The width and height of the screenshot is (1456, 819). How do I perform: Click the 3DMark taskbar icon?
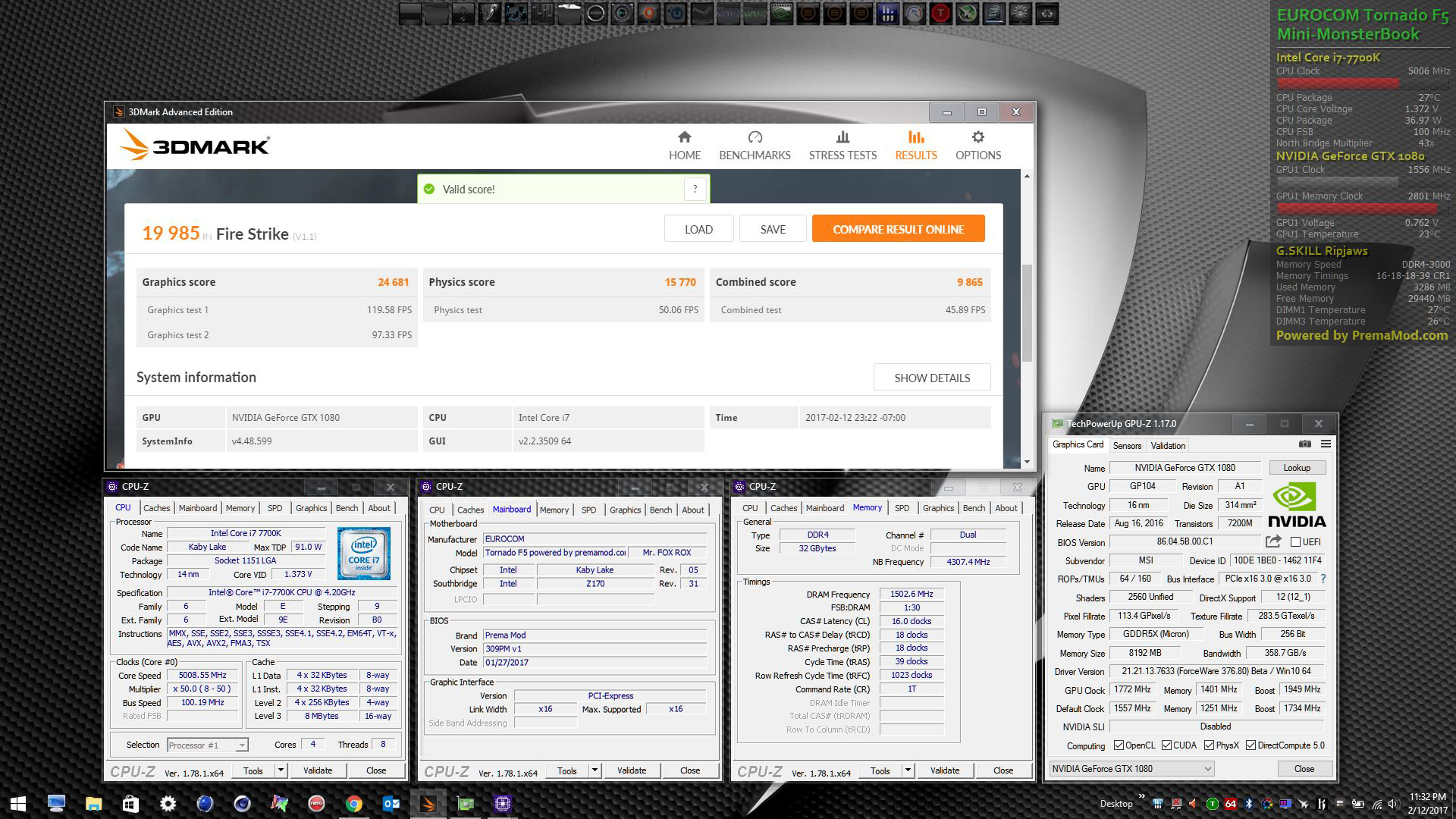tap(428, 803)
